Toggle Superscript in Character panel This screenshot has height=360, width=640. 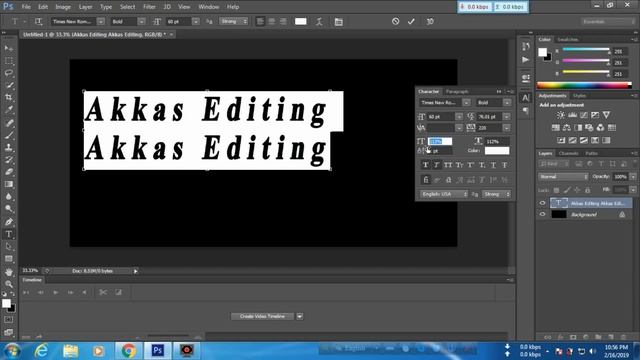471,165
